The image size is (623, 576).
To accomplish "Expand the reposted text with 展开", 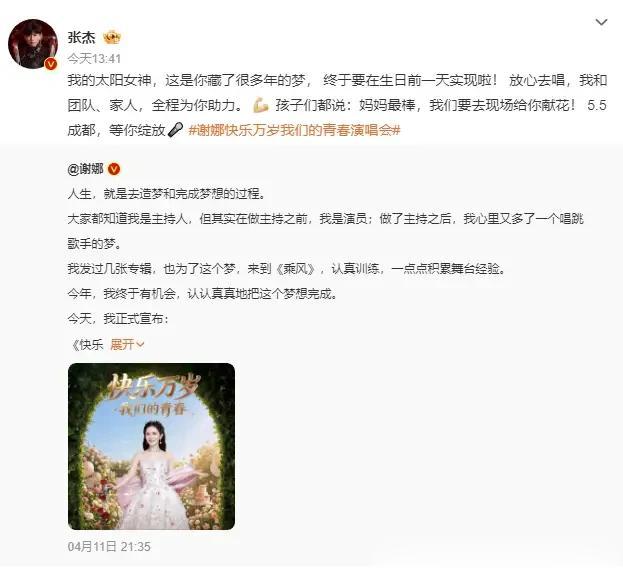I will click(122, 344).
